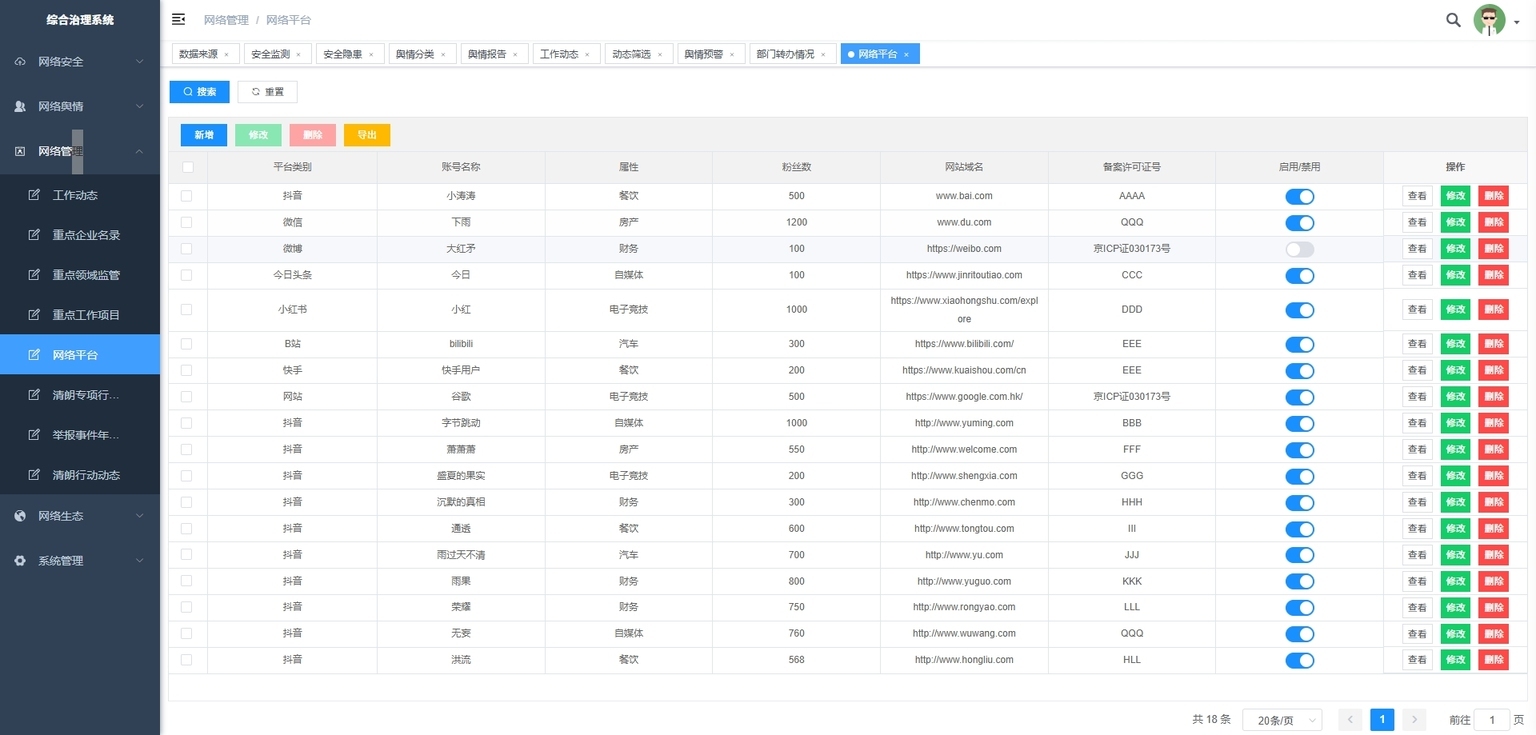The height and width of the screenshot is (735, 1536).
Task: Close the 舆情预警 tab using its x
Action: pyautogui.click(x=731, y=55)
